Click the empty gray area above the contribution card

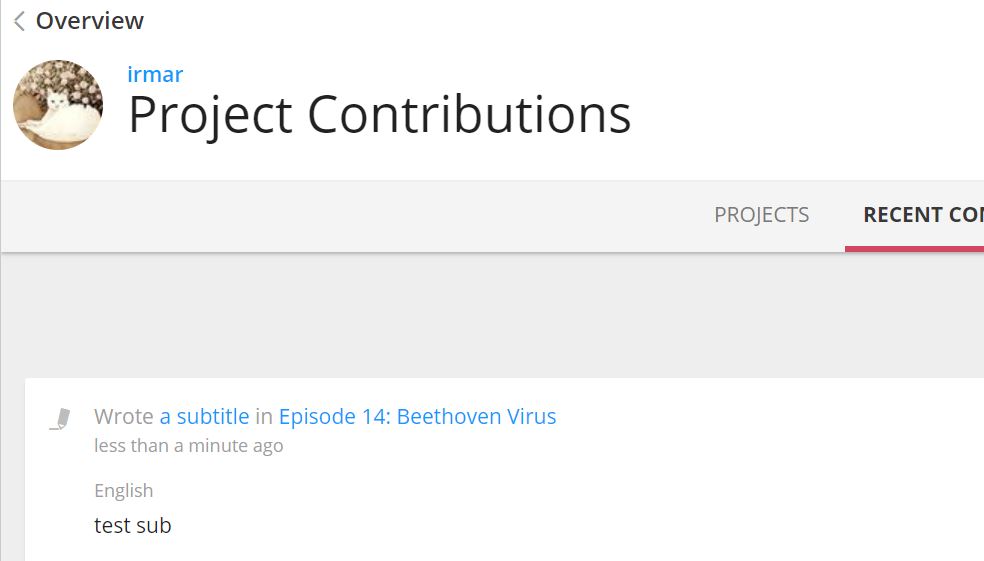click(x=492, y=315)
